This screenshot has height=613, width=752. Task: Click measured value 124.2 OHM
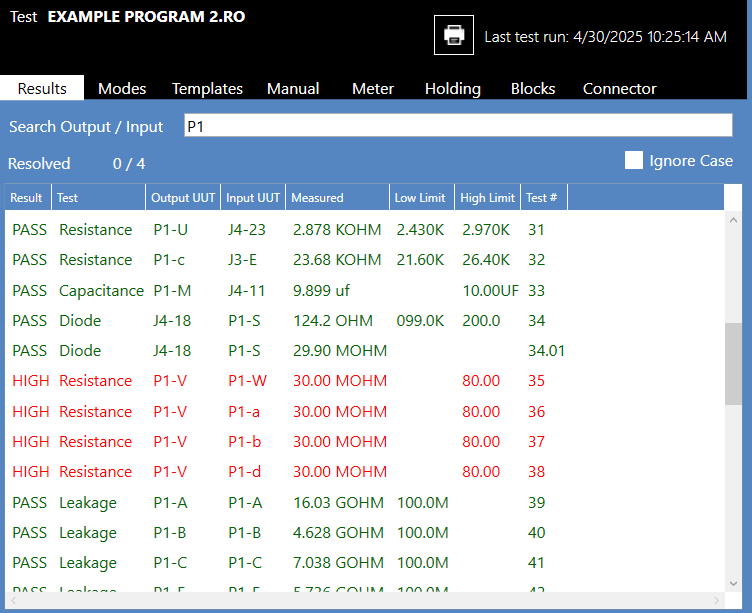coord(333,320)
